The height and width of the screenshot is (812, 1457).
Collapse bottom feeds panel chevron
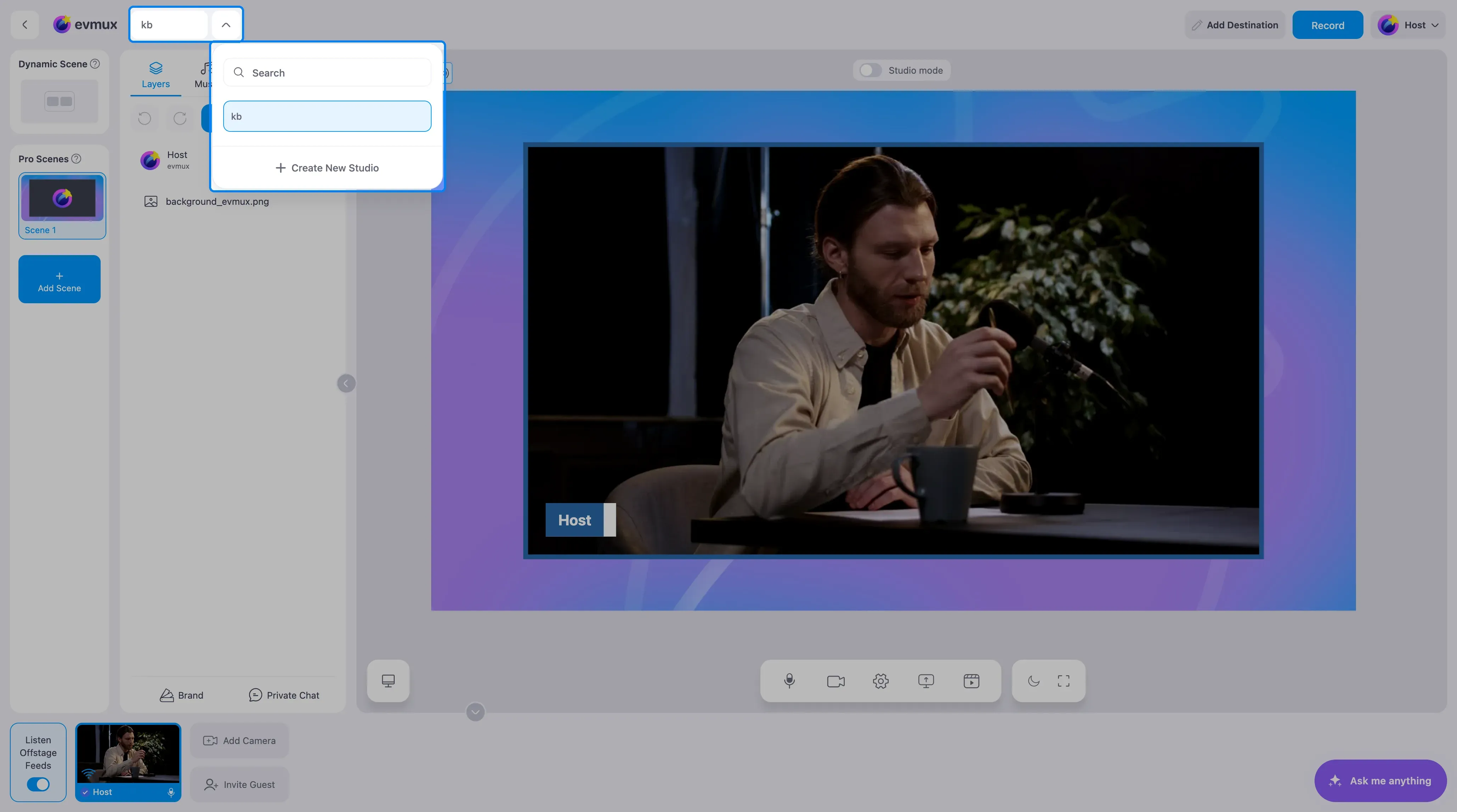(x=475, y=712)
